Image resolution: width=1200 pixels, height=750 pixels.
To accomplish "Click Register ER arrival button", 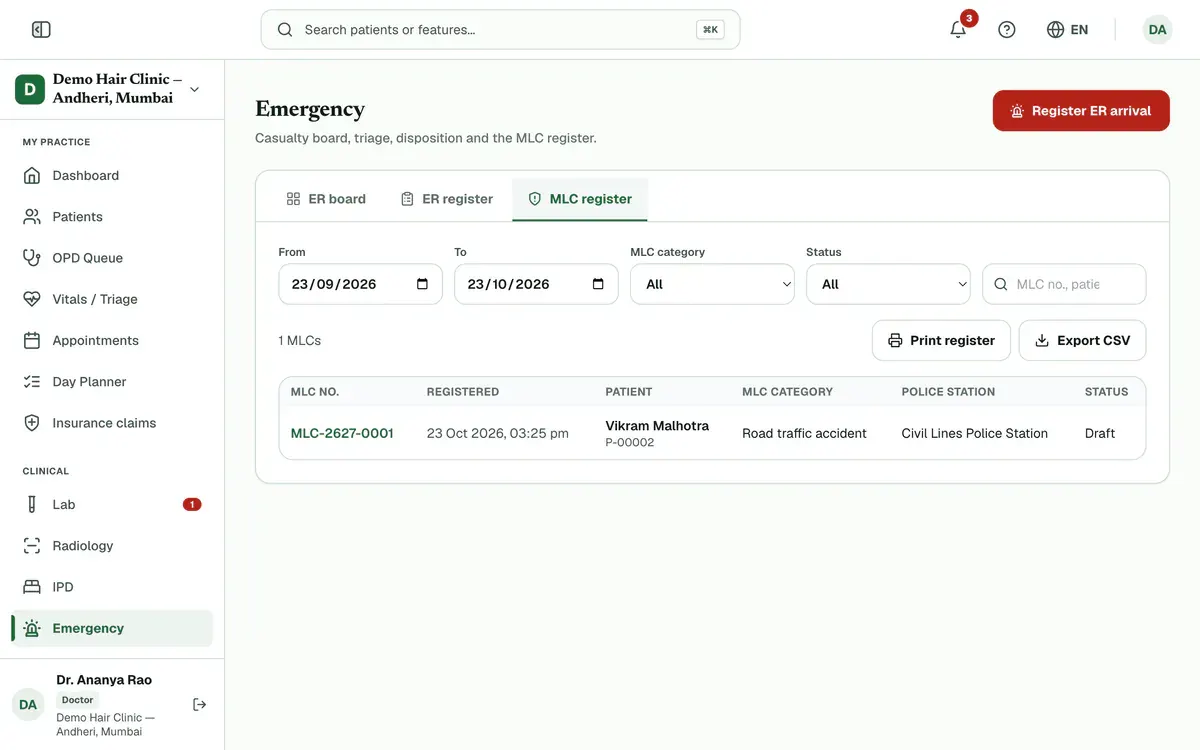I will pos(1081,111).
